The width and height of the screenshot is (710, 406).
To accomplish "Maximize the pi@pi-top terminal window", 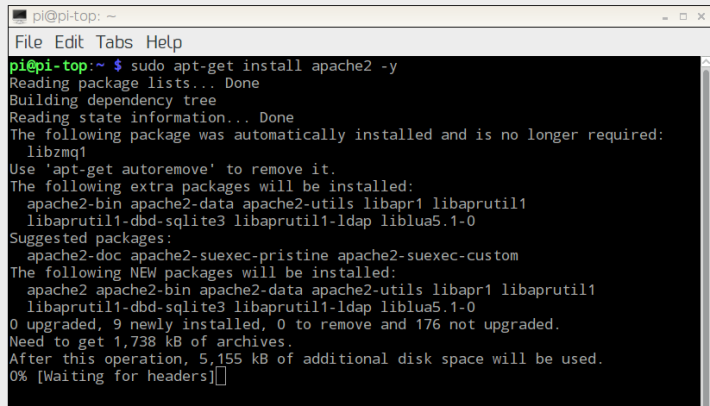I will click(683, 17).
